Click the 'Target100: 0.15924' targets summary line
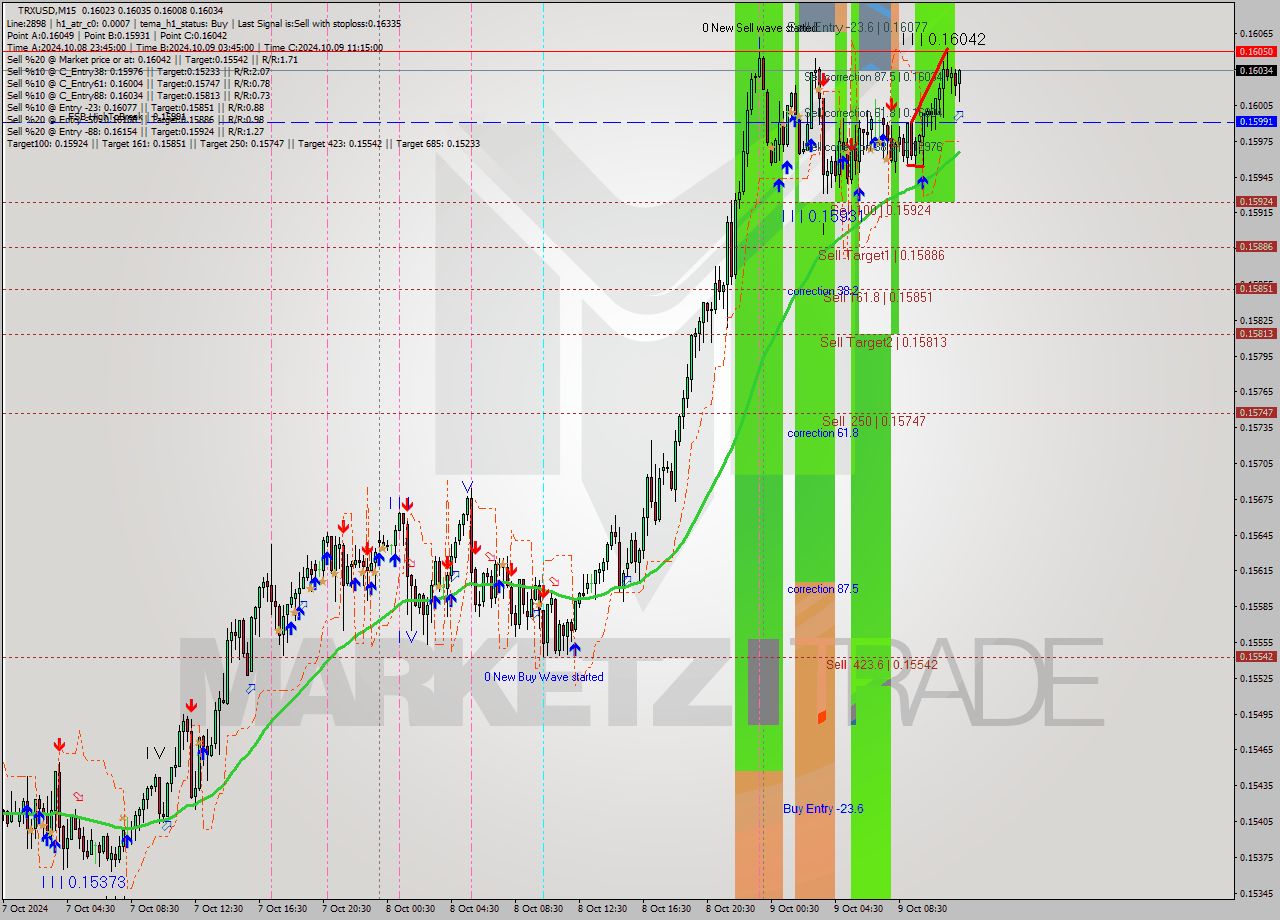The image size is (1280, 920). [x=243, y=143]
